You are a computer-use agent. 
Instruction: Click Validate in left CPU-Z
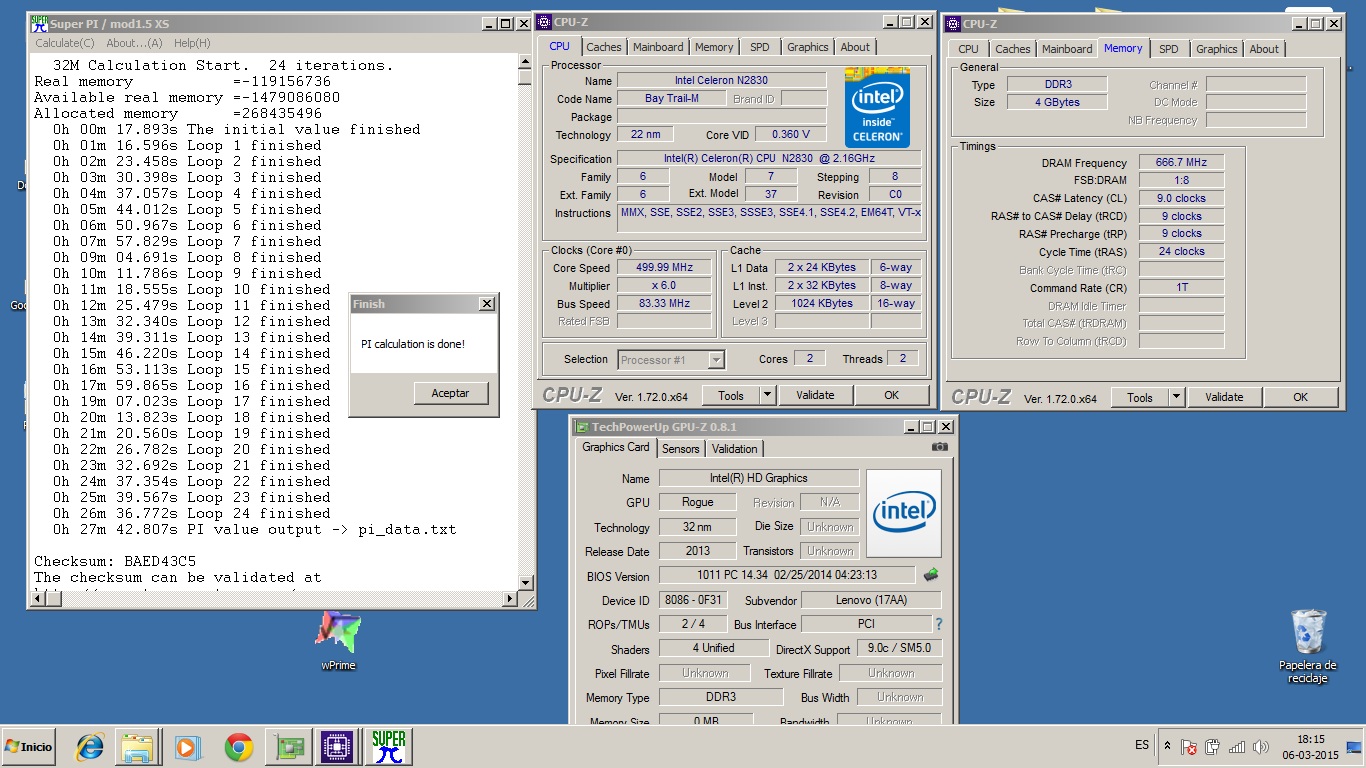pos(815,395)
